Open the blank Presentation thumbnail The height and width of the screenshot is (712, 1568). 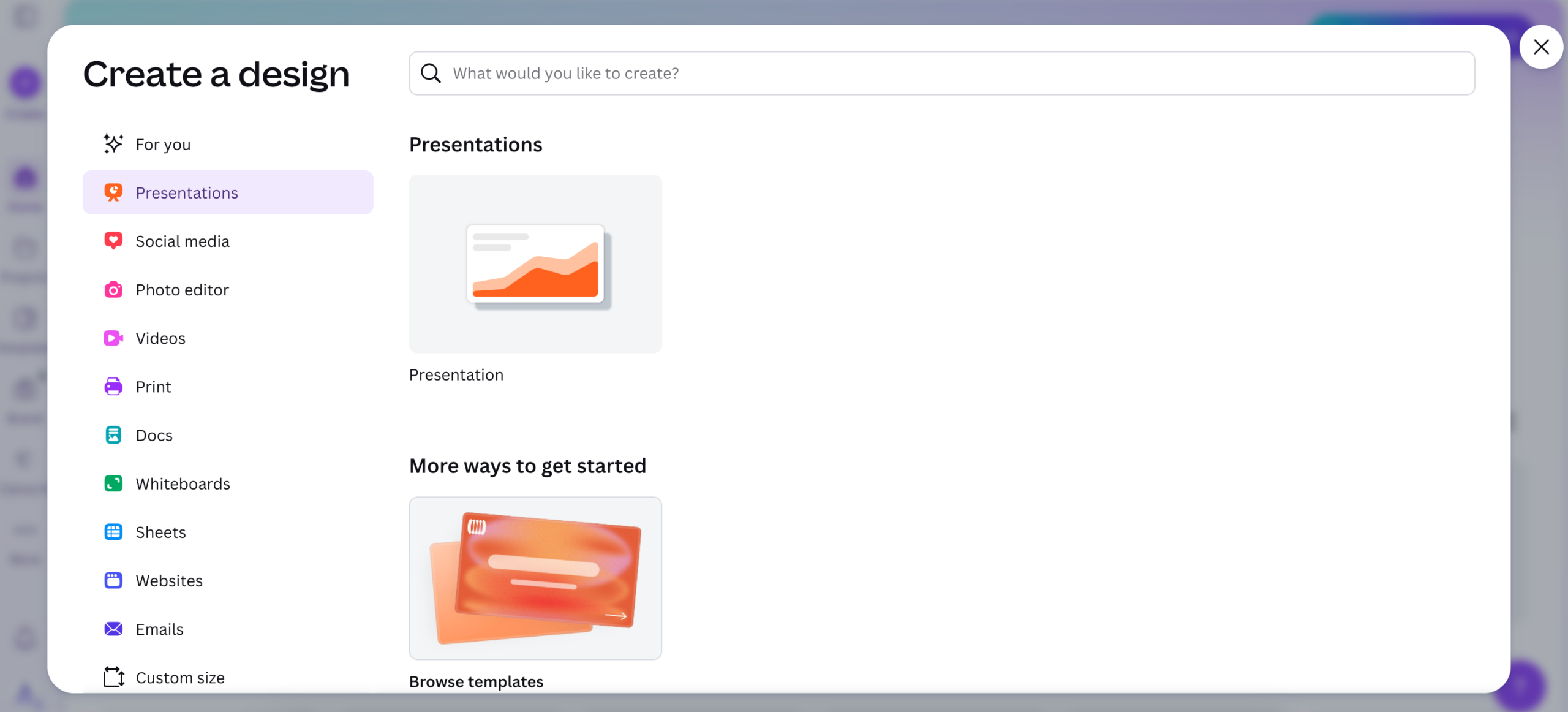(x=535, y=264)
